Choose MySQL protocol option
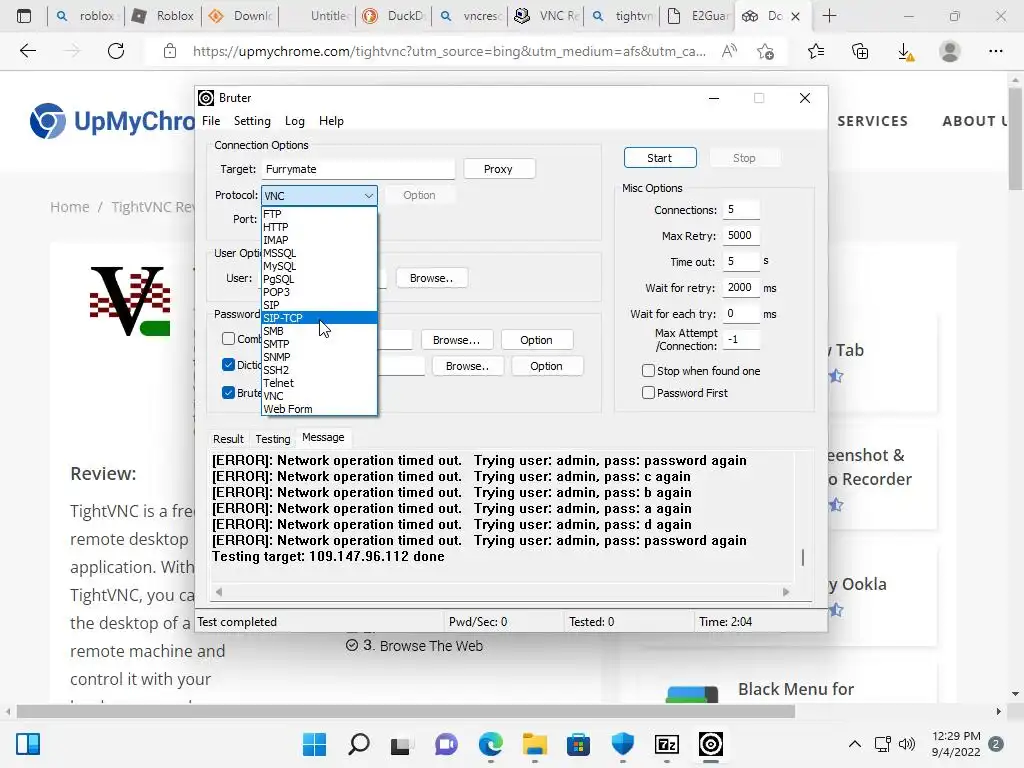Screen dimensions: 1024x768 (319, 266)
